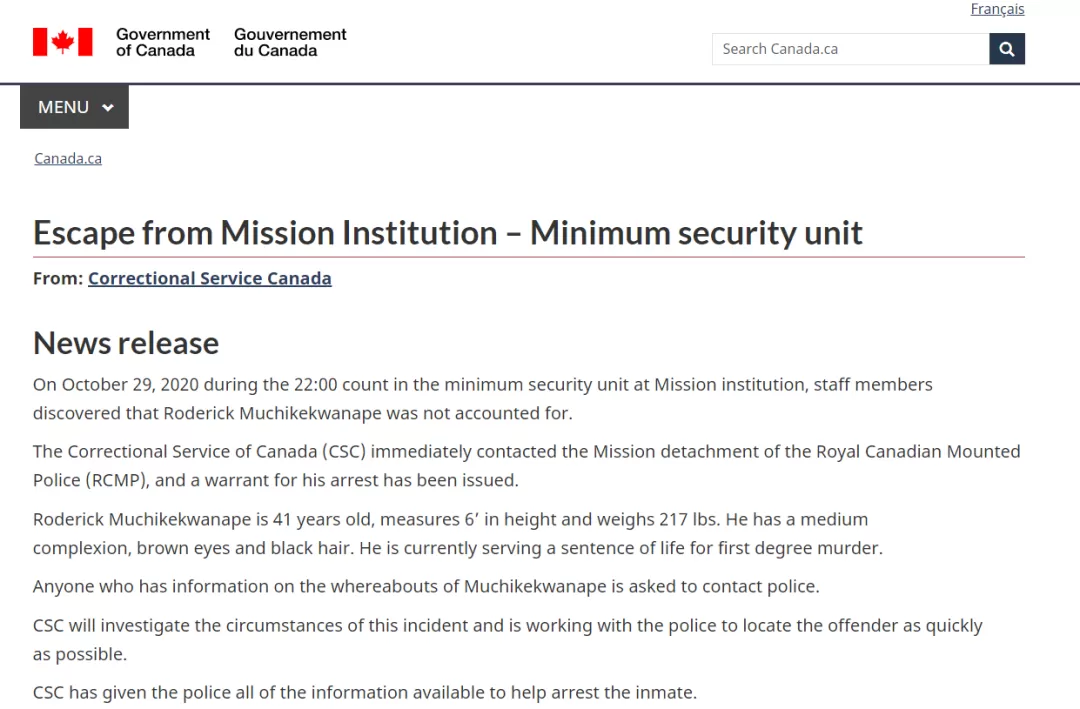The width and height of the screenshot is (1080, 709).
Task: Click the paragraph describing Roderick Muchikekwanape's appearance
Action: (x=458, y=533)
